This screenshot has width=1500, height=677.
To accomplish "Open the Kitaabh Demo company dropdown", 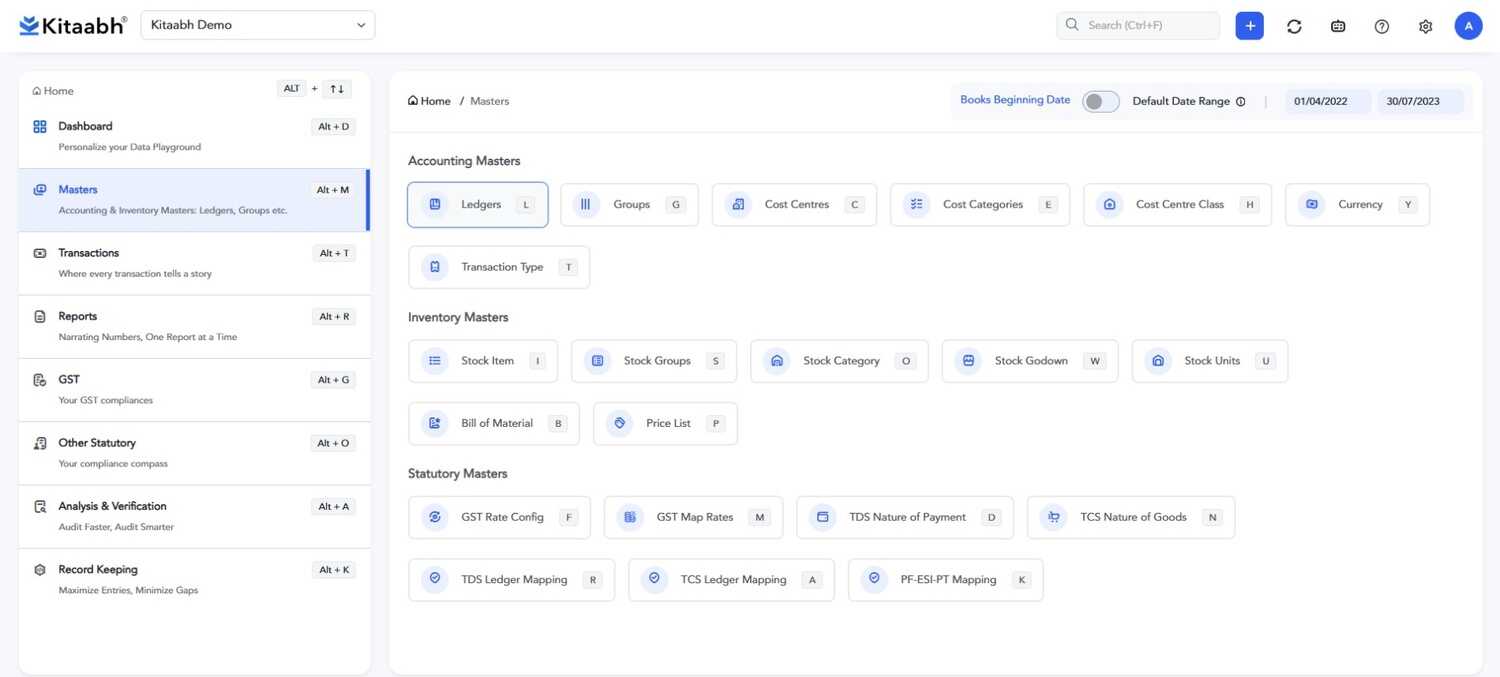I will [x=258, y=25].
